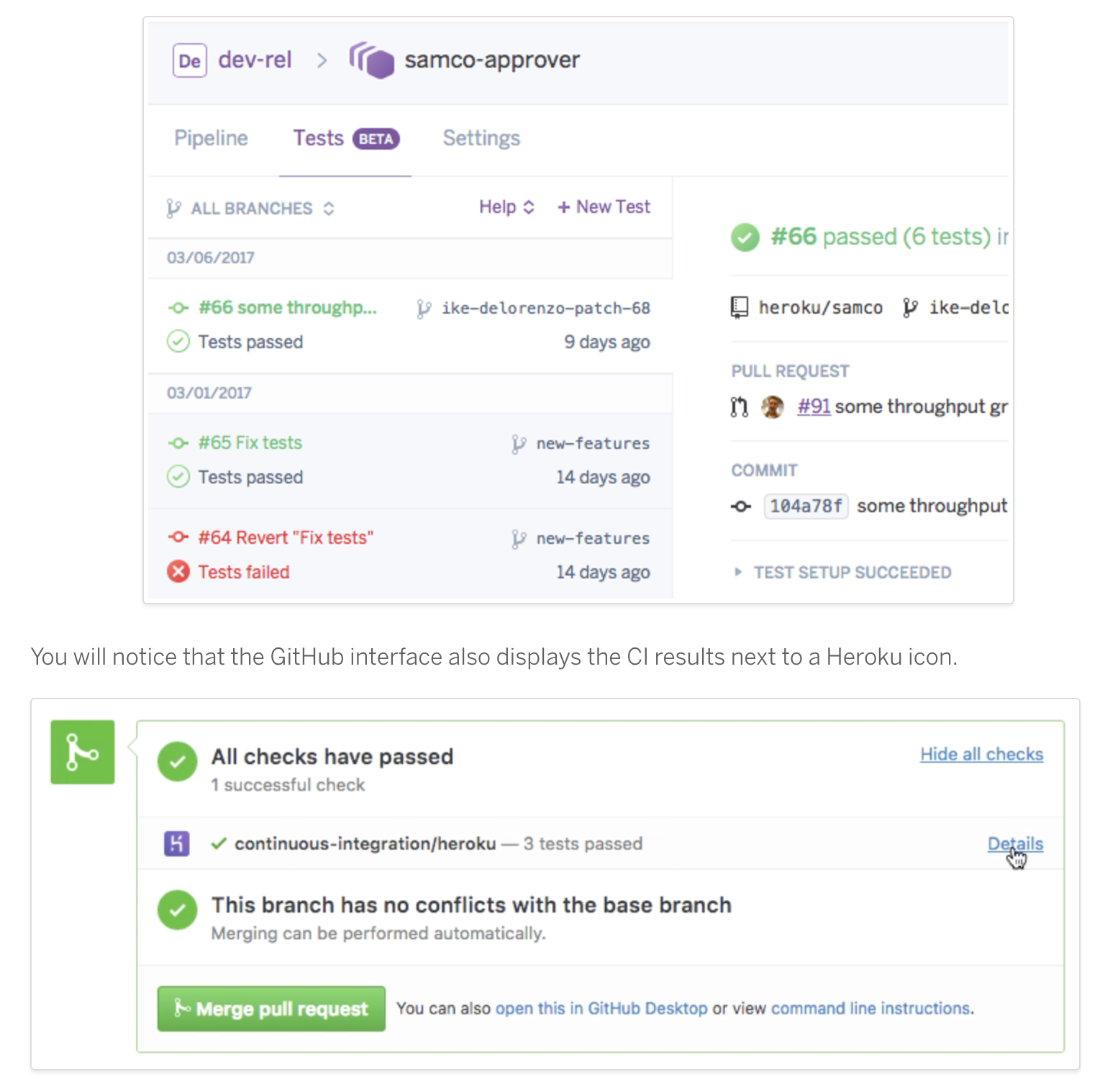
Task: Click heroku/samco repository name
Action: click(820, 308)
